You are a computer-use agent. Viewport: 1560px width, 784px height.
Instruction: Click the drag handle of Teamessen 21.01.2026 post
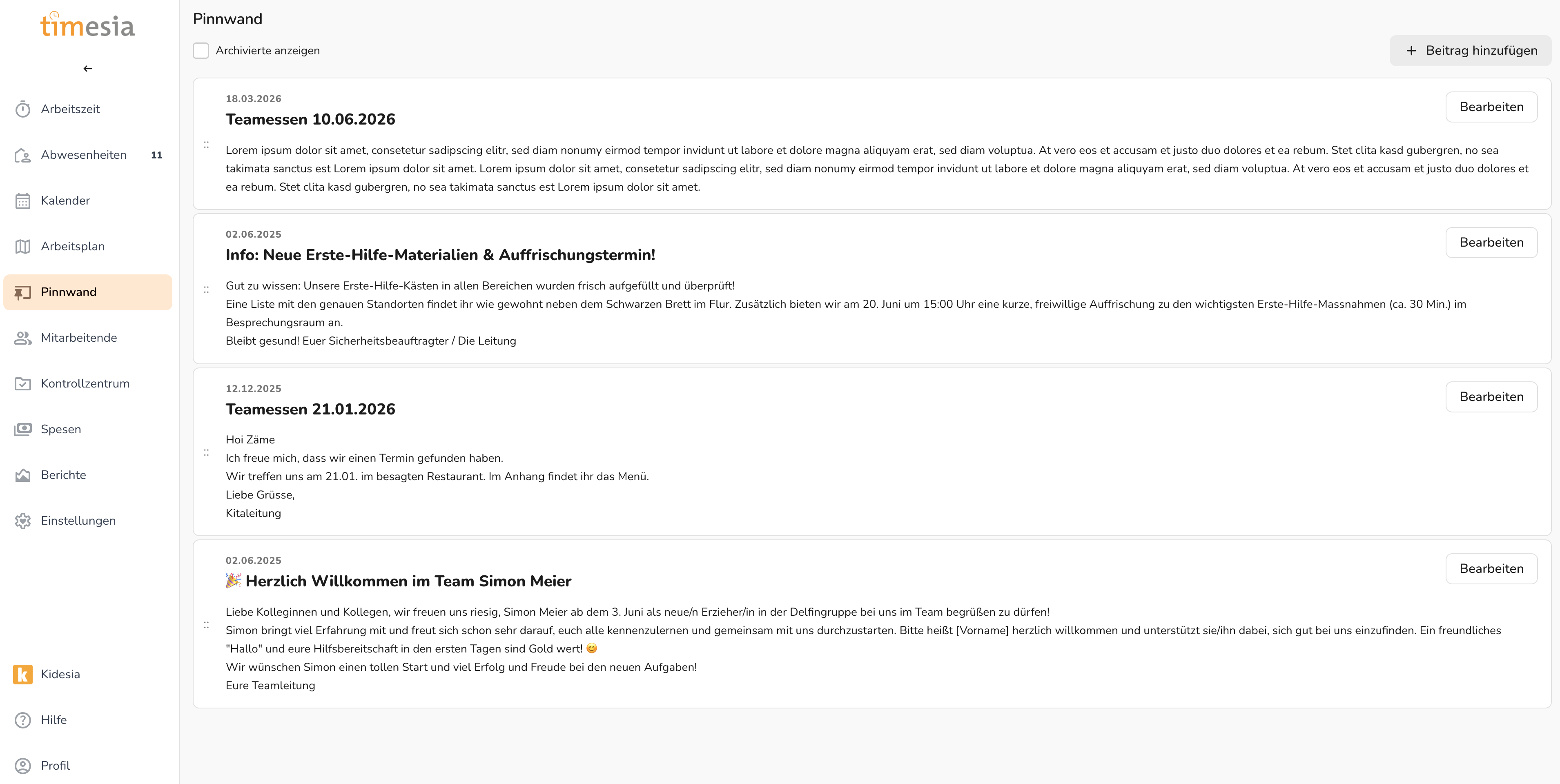(207, 452)
